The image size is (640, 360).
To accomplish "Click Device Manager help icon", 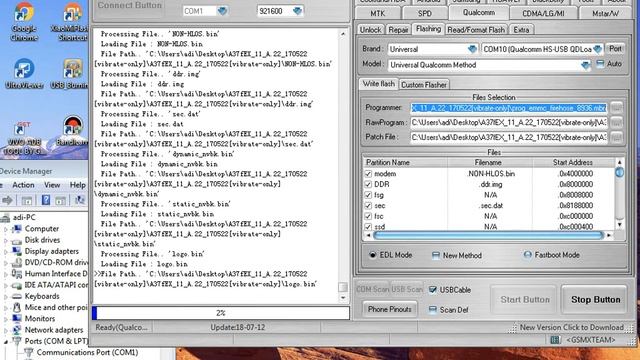I will tap(46, 200).
